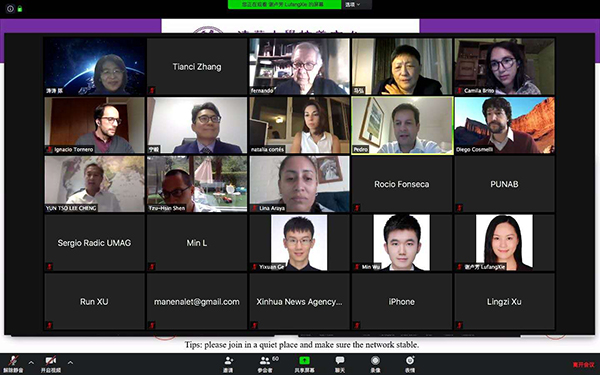Select the Xinhua News Agency participant tile
The width and height of the screenshot is (600, 375).
point(300,302)
